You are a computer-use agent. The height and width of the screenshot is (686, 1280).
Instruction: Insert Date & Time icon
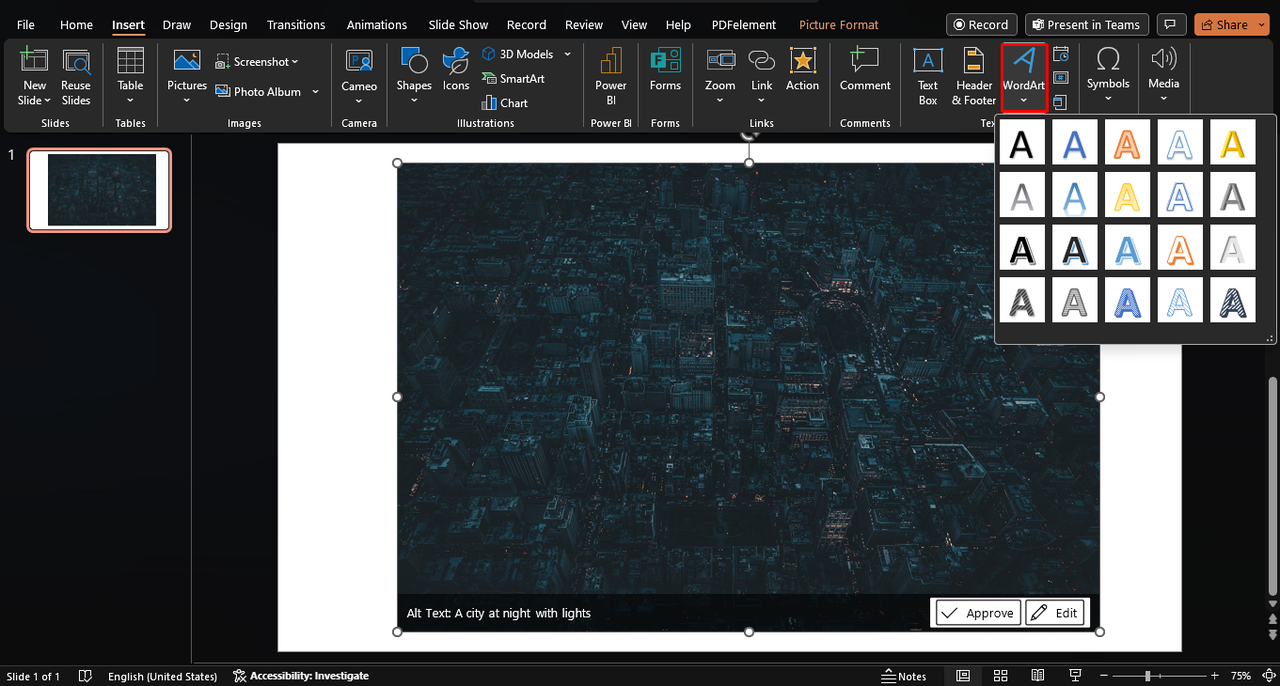tap(1061, 54)
